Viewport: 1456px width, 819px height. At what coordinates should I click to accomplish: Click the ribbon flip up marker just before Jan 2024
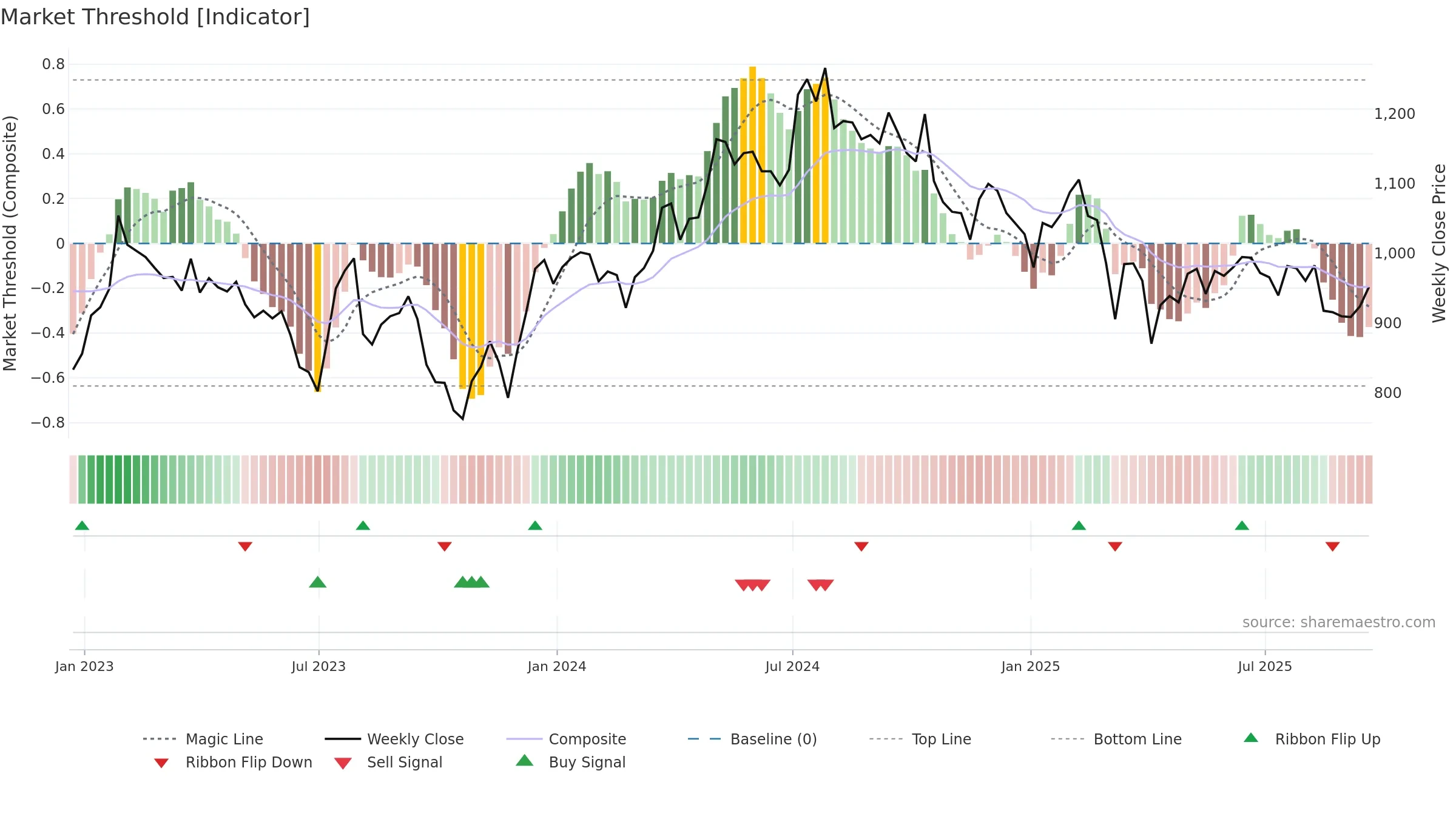click(535, 525)
